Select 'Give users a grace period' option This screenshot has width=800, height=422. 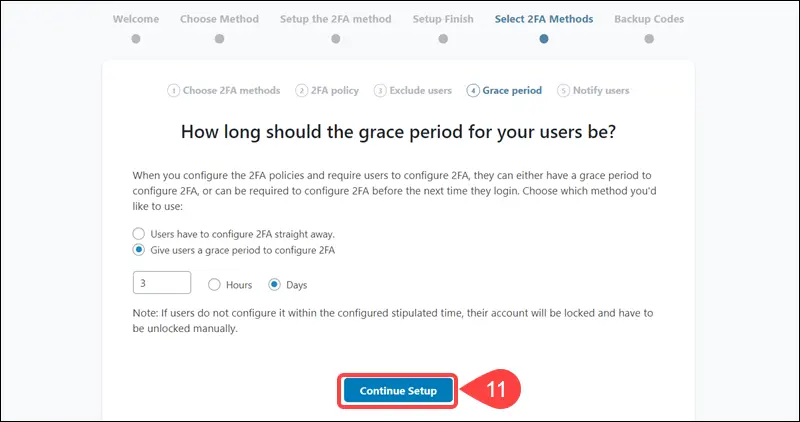pyautogui.click(x=139, y=251)
